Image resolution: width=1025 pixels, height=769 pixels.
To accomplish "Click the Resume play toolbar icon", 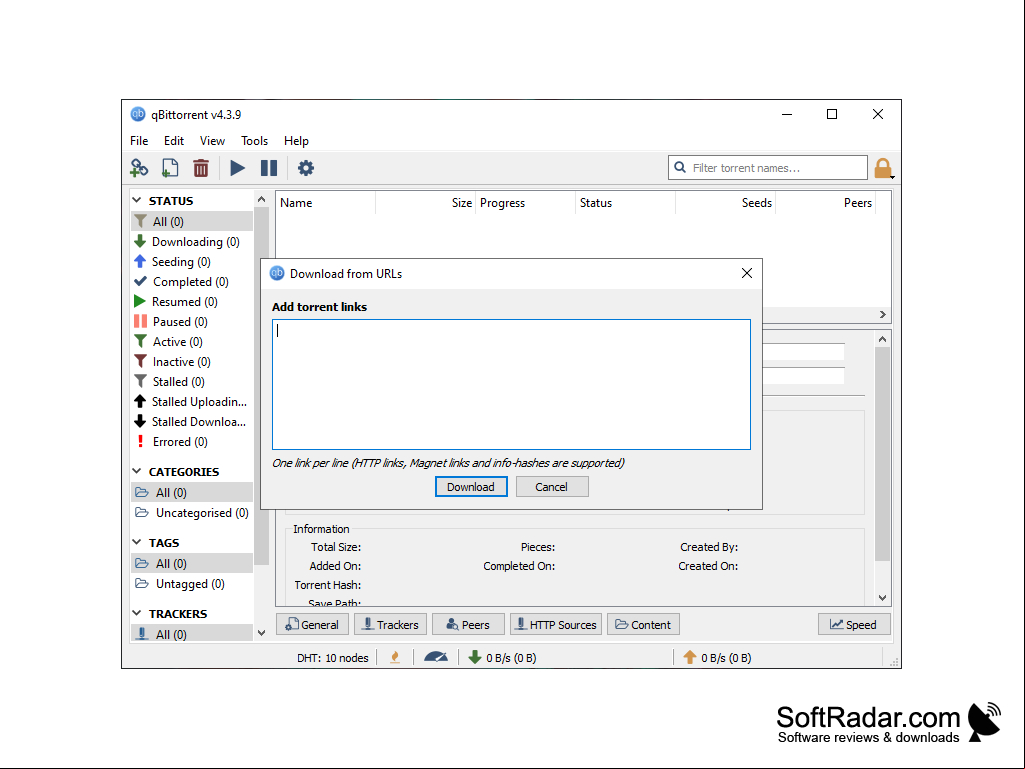I will point(237,168).
